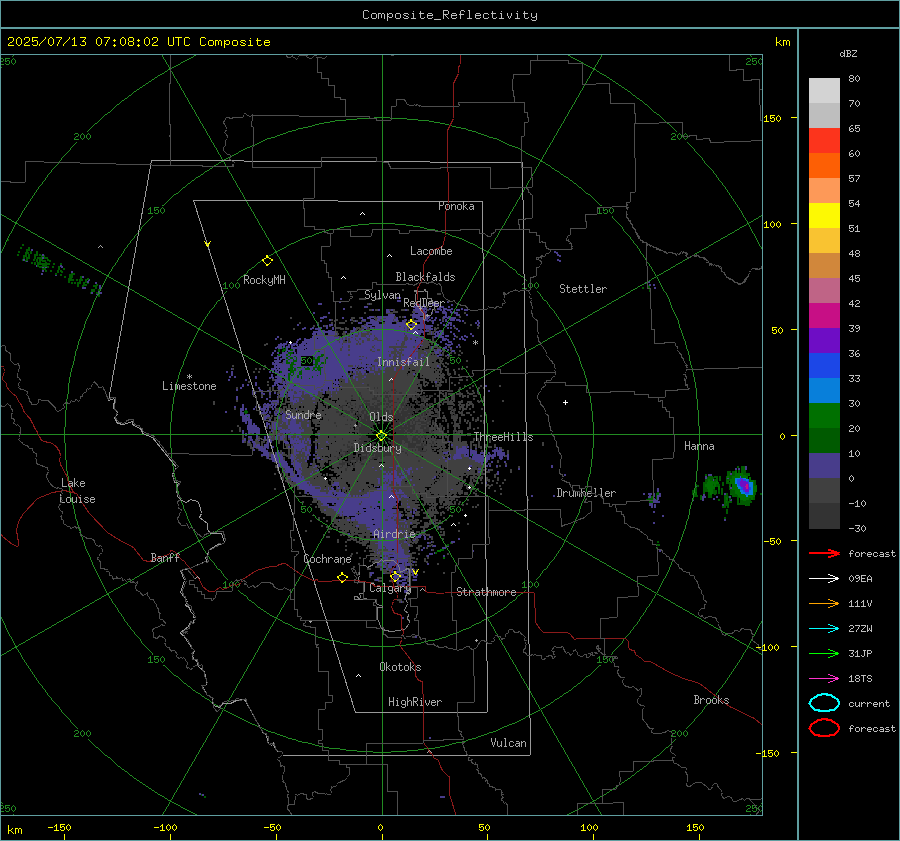Select the 'Sundre' map label
Viewport: 900px width, 841px height.
click(x=303, y=414)
